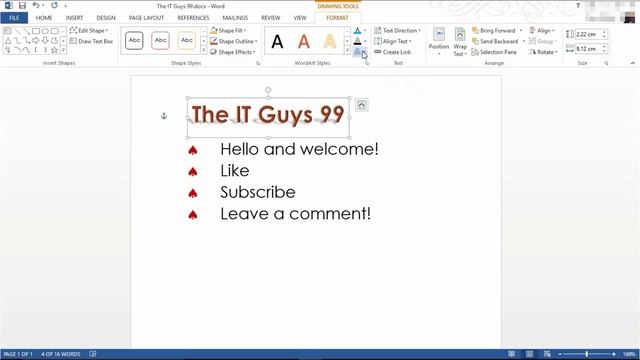This screenshot has width=640, height=360.
Task: Apply the third Abc shape style with tan outline
Action: 187,40
